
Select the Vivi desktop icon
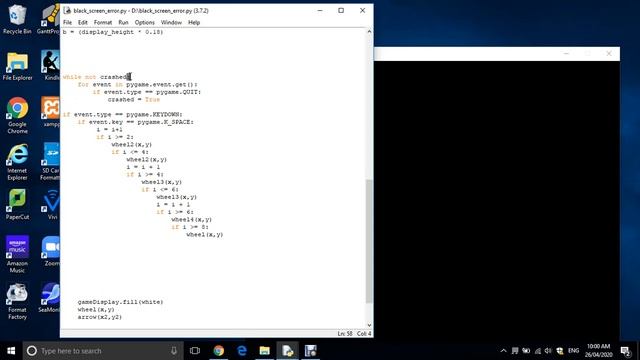(x=51, y=205)
